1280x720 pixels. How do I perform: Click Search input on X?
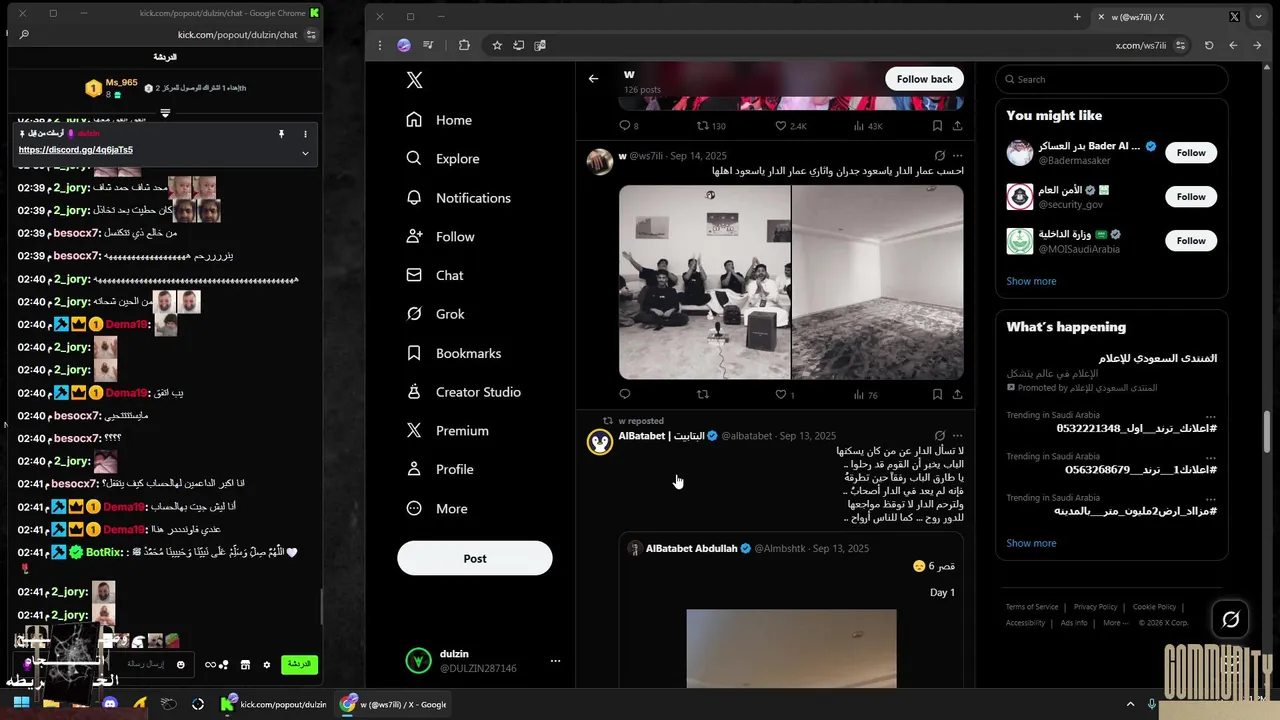pyautogui.click(x=1112, y=79)
